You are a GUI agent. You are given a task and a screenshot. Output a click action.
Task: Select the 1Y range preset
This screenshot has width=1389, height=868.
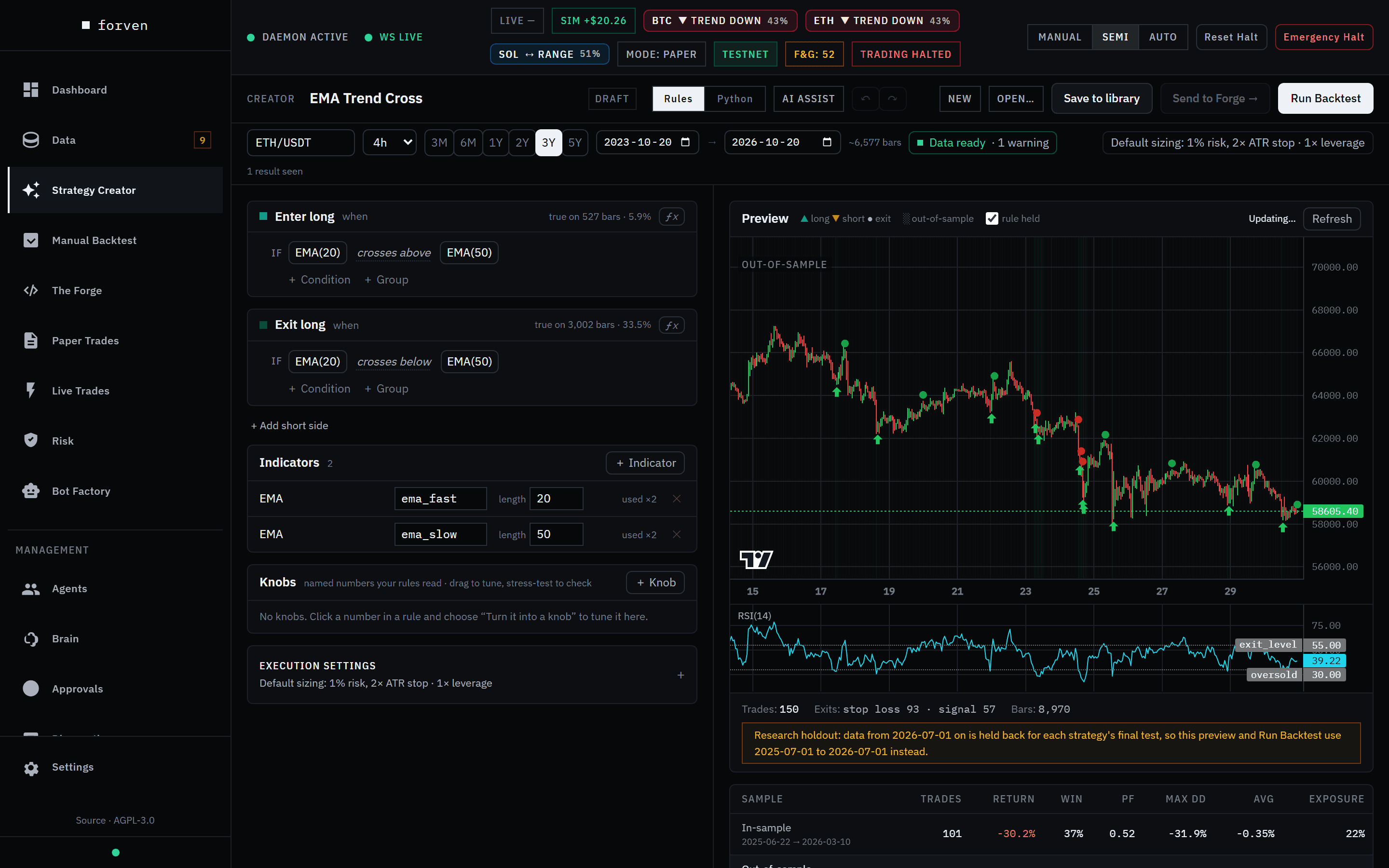(495, 142)
